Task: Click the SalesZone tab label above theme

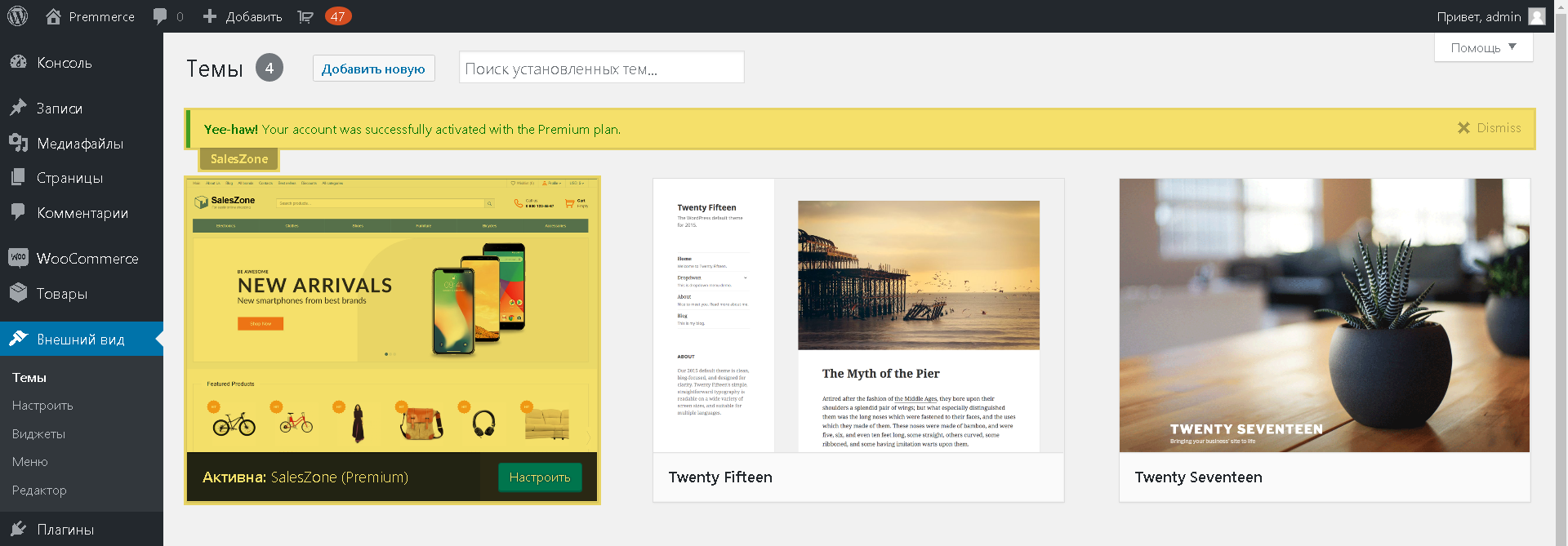Action: [239, 159]
